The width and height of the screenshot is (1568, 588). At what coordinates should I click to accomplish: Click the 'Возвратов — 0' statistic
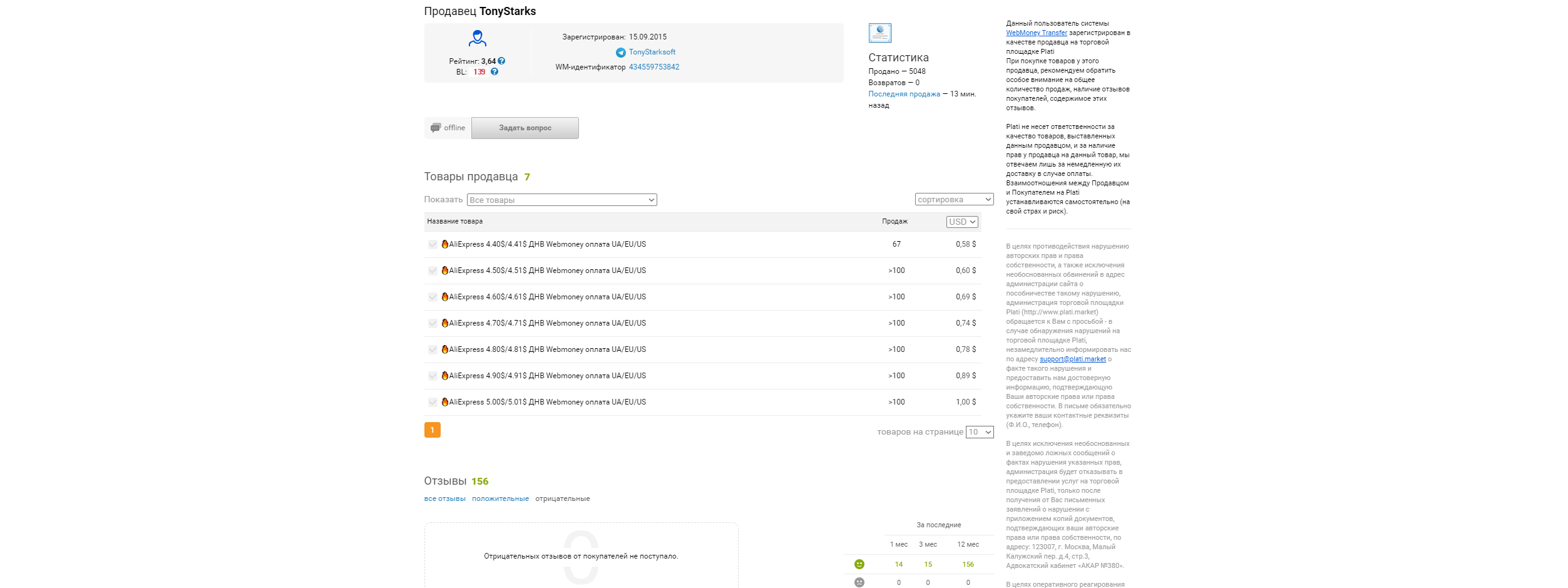[x=893, y=83]
